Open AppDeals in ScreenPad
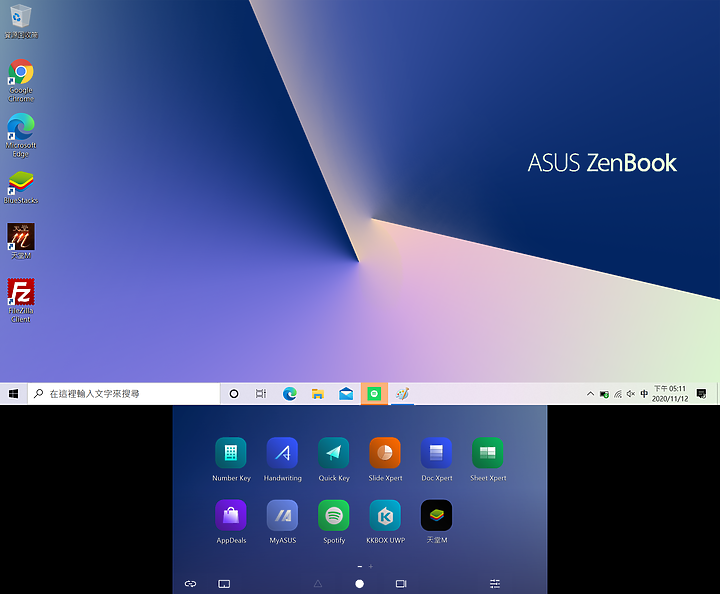Viewport: 720px width, 594px height. tap(231, 521)
